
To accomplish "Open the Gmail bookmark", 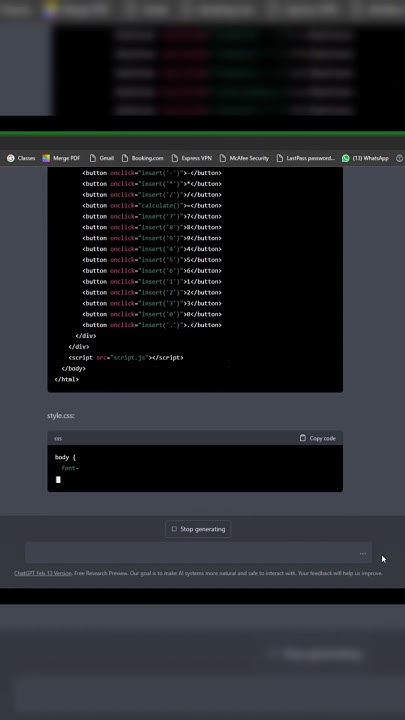I will (x=101, y=158).
